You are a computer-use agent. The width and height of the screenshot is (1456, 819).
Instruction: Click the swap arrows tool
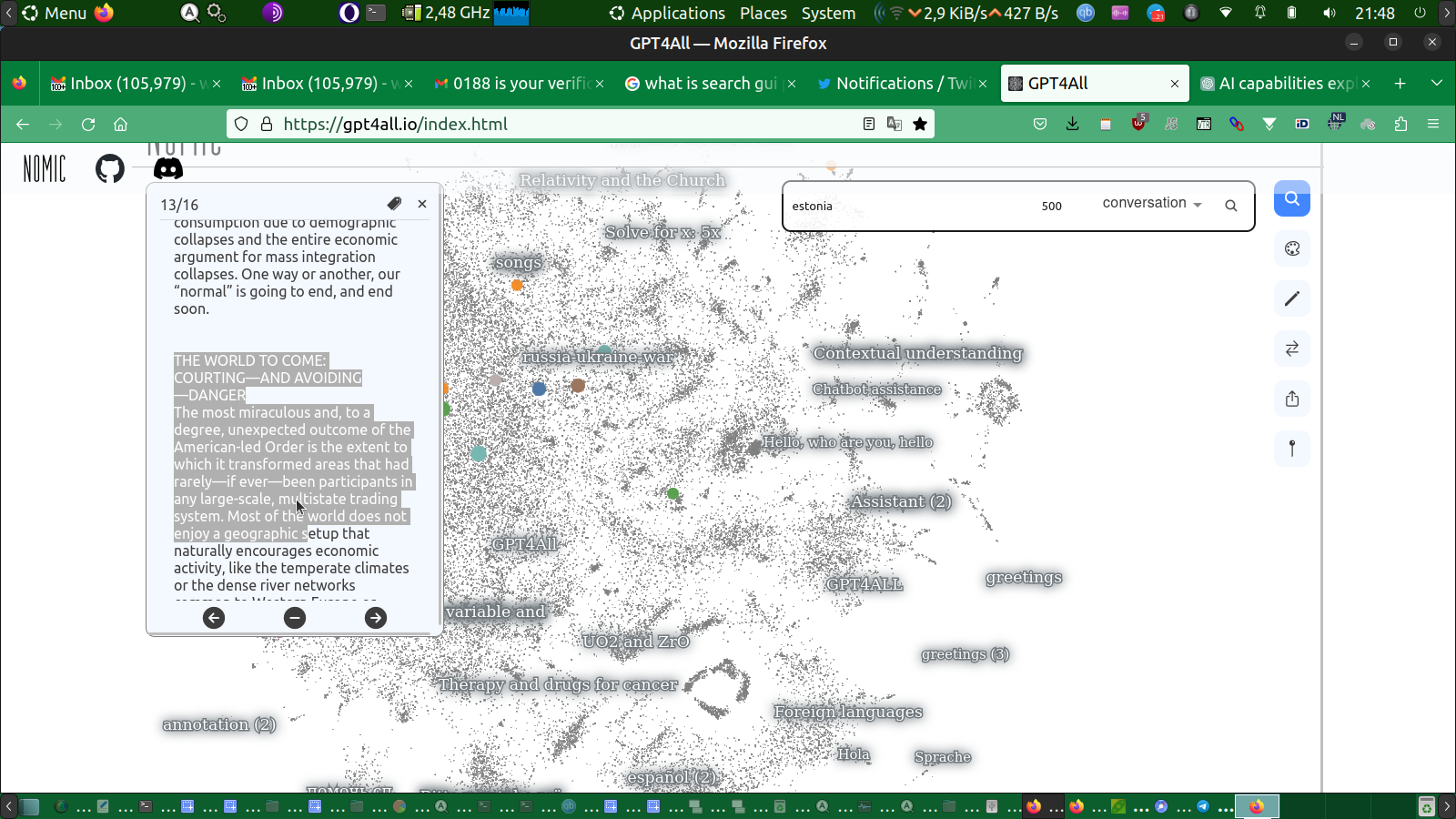click(x=1292, y=349)
